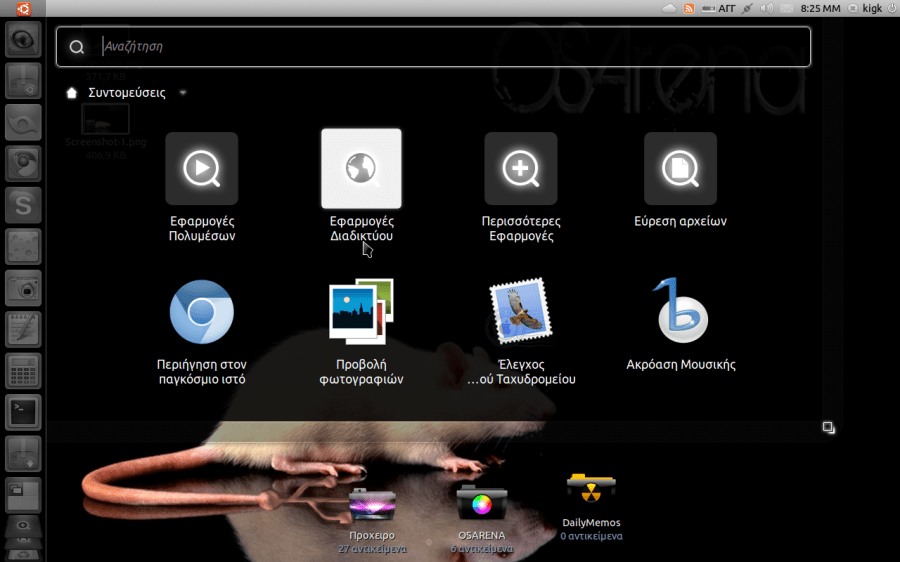Click the Αναζήτηση search field
This screenshot has height=562, width=900.
tap(433, 46)
